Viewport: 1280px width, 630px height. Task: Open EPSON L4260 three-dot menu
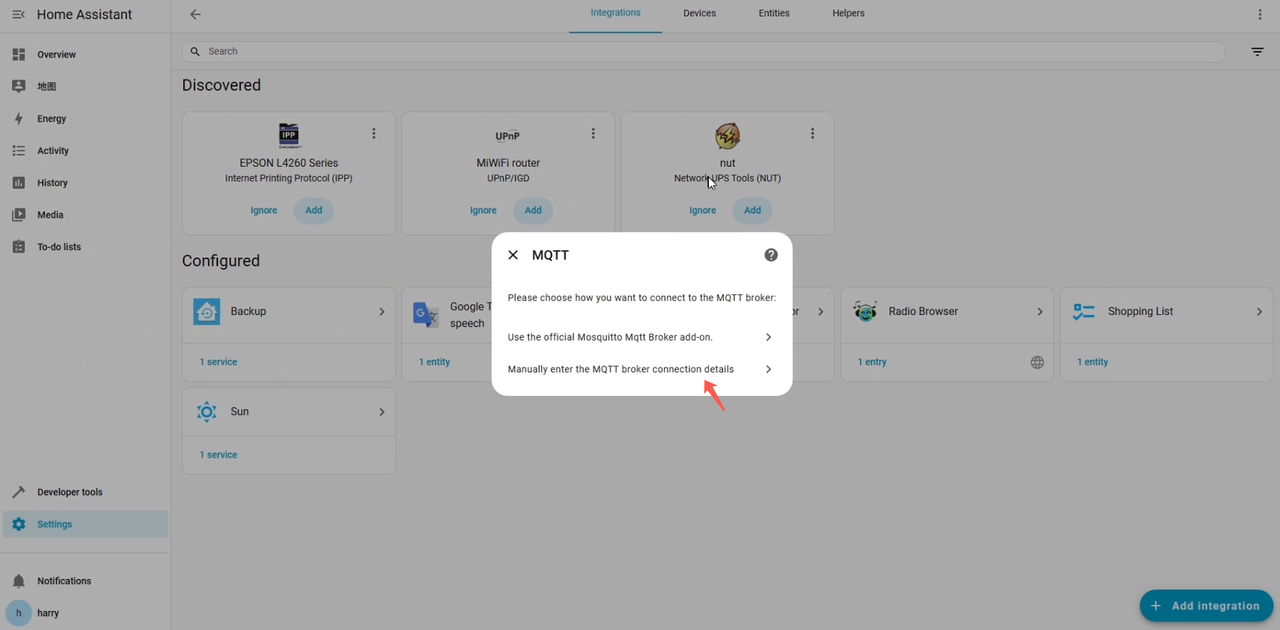(374, 134)
